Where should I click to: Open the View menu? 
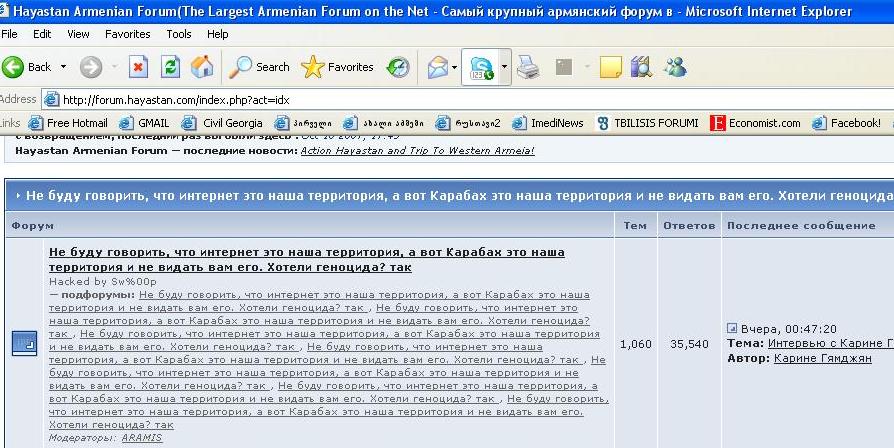point(78,34)
